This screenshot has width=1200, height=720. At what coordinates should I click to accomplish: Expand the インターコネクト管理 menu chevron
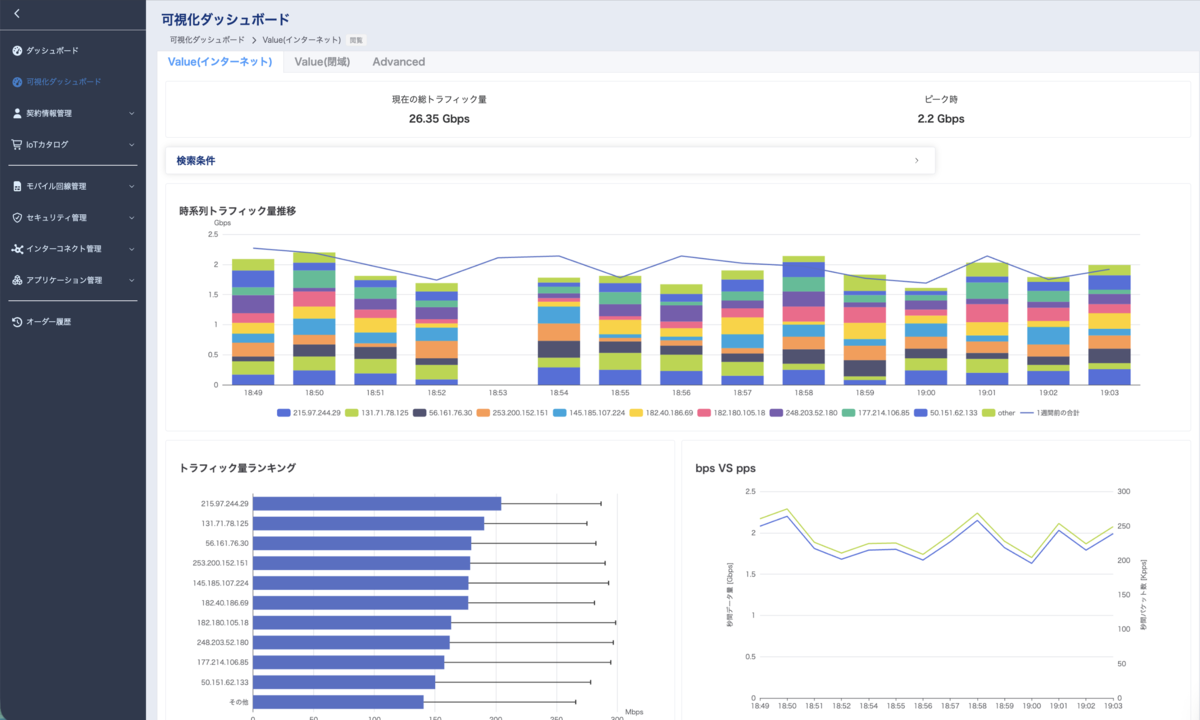pos(132,249)
